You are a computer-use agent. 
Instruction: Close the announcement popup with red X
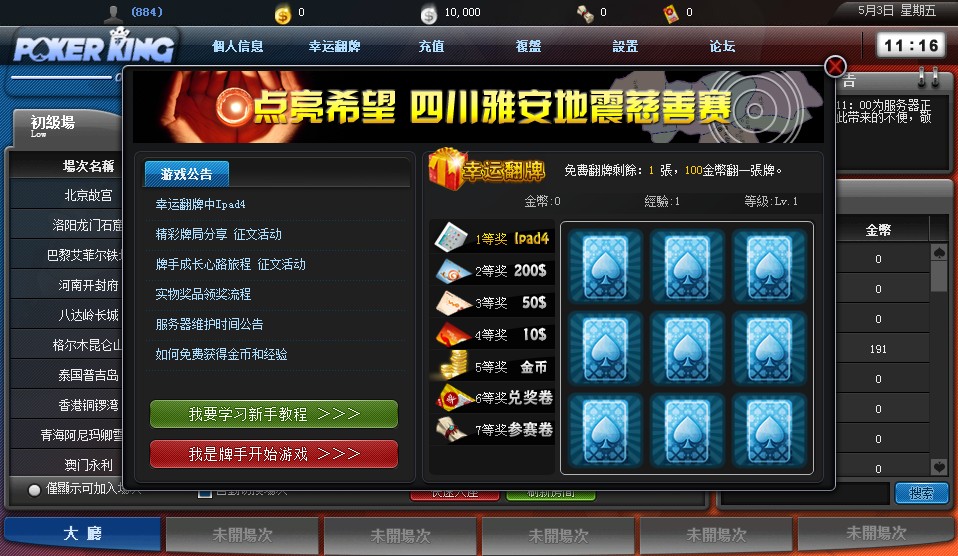(x=835, y=66)
